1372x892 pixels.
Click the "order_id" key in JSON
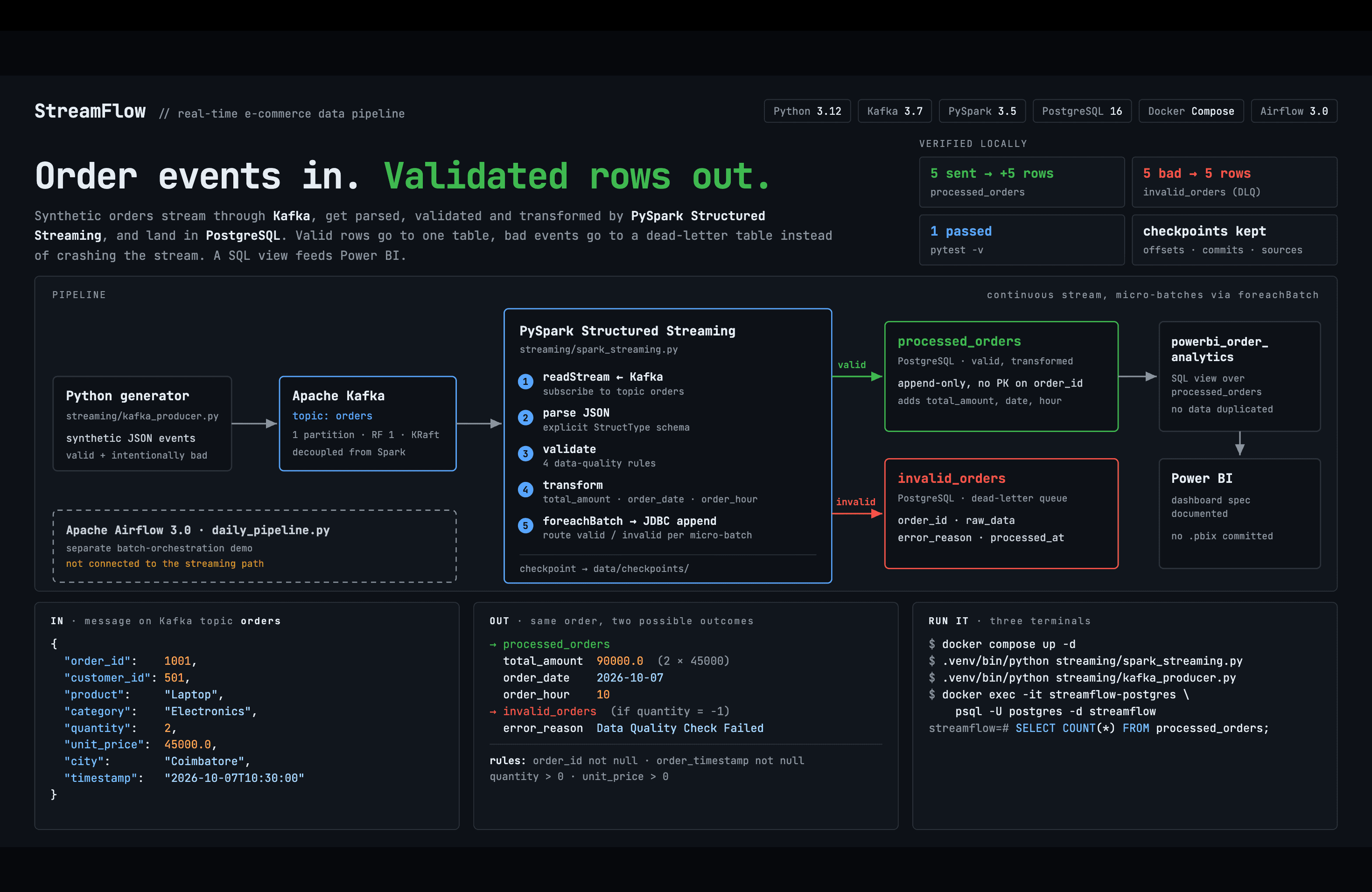click(100, 661)
